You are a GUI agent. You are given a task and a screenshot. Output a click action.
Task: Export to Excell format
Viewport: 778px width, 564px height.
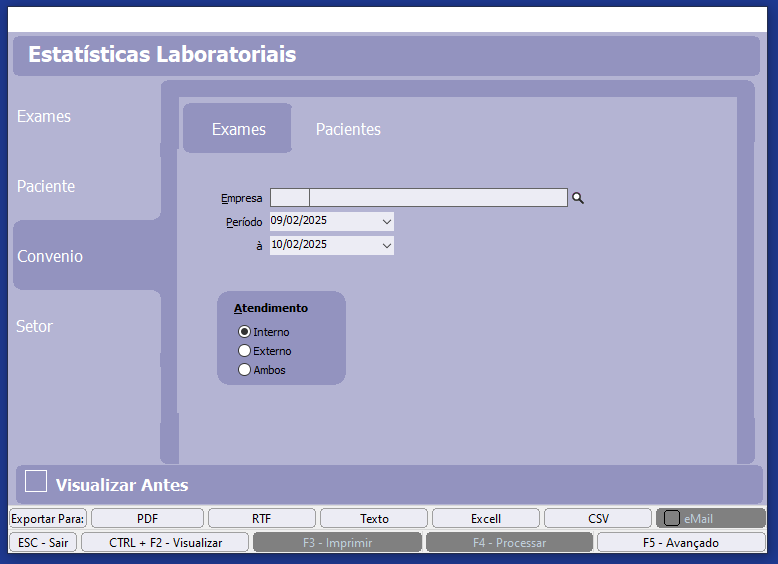click(486, 518)
